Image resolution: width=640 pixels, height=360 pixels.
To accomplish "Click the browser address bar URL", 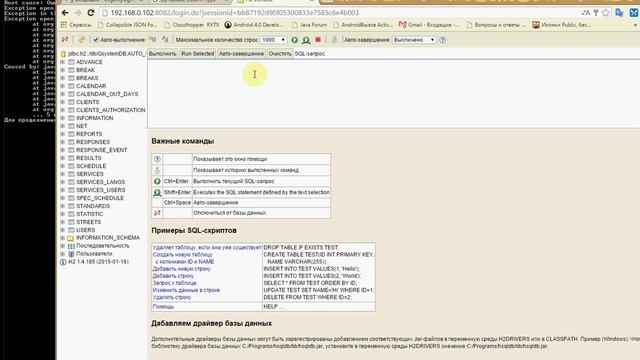I will pos(235,13).
